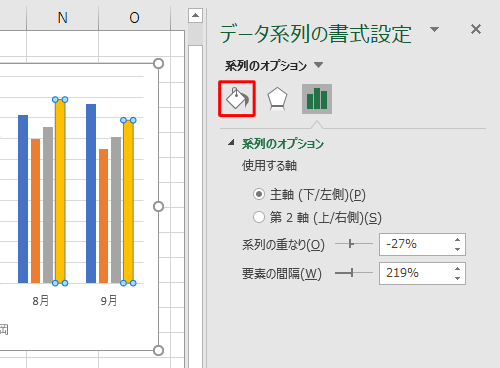
Task: Click the 系列のオプション section heading
Action: pyautogui.click(x=283, y=144)
